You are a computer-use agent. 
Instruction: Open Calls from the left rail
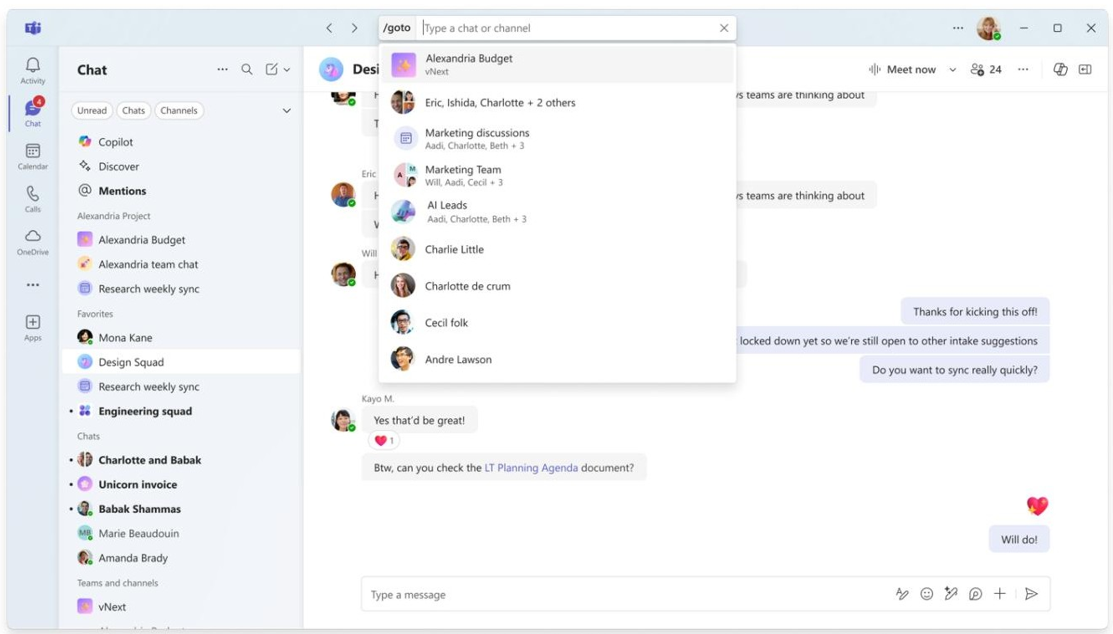(33, 199)
